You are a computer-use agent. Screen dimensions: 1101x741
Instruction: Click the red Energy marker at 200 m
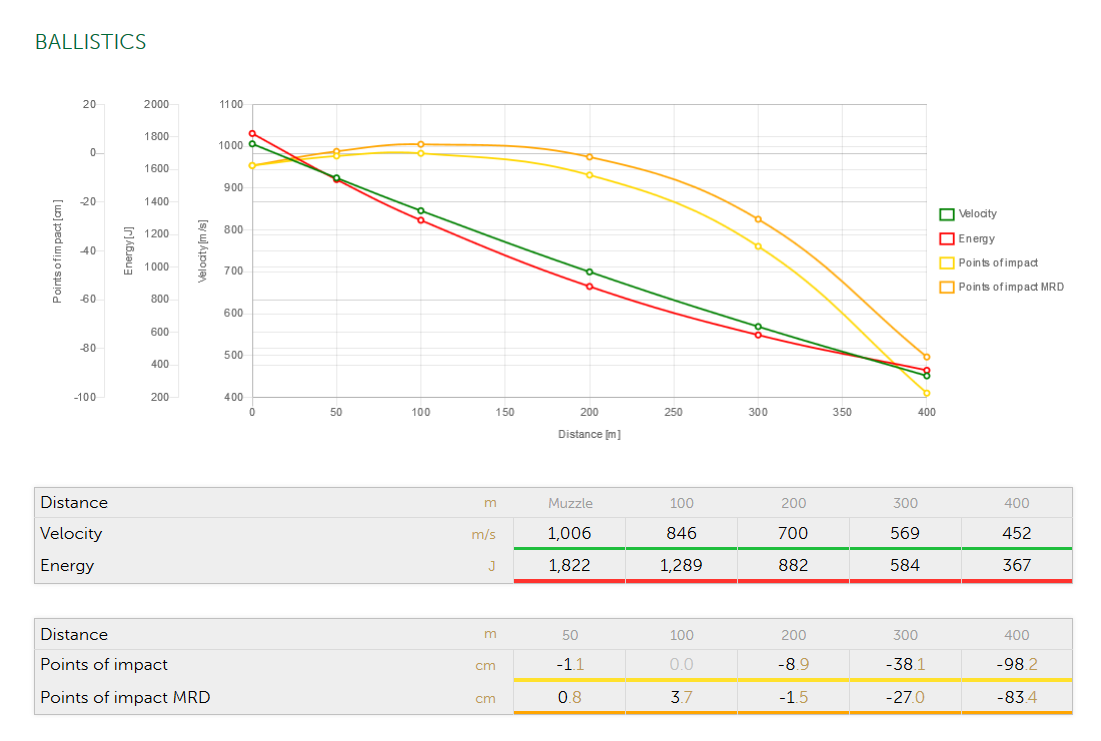point(589,287)
